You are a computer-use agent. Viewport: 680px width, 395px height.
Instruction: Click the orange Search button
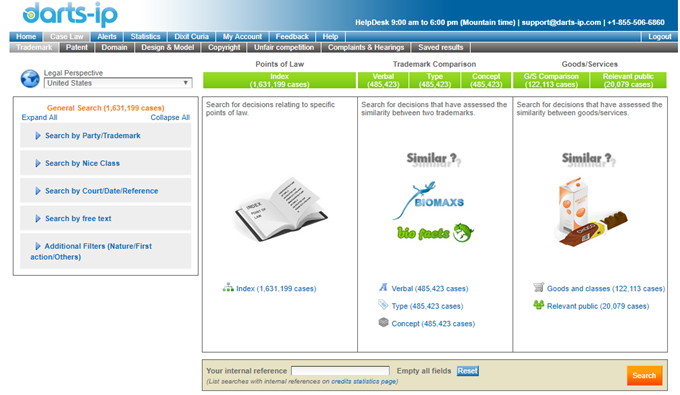click(x=644, y=375)
